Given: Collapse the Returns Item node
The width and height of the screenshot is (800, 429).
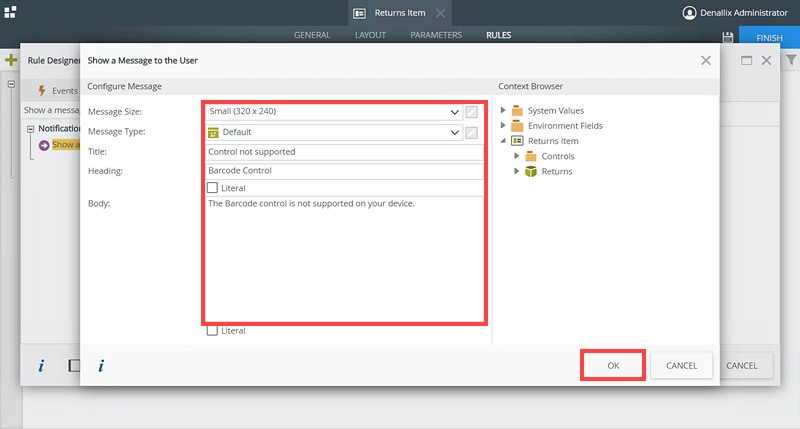Looking at the screenshot, I should (503, 141).
